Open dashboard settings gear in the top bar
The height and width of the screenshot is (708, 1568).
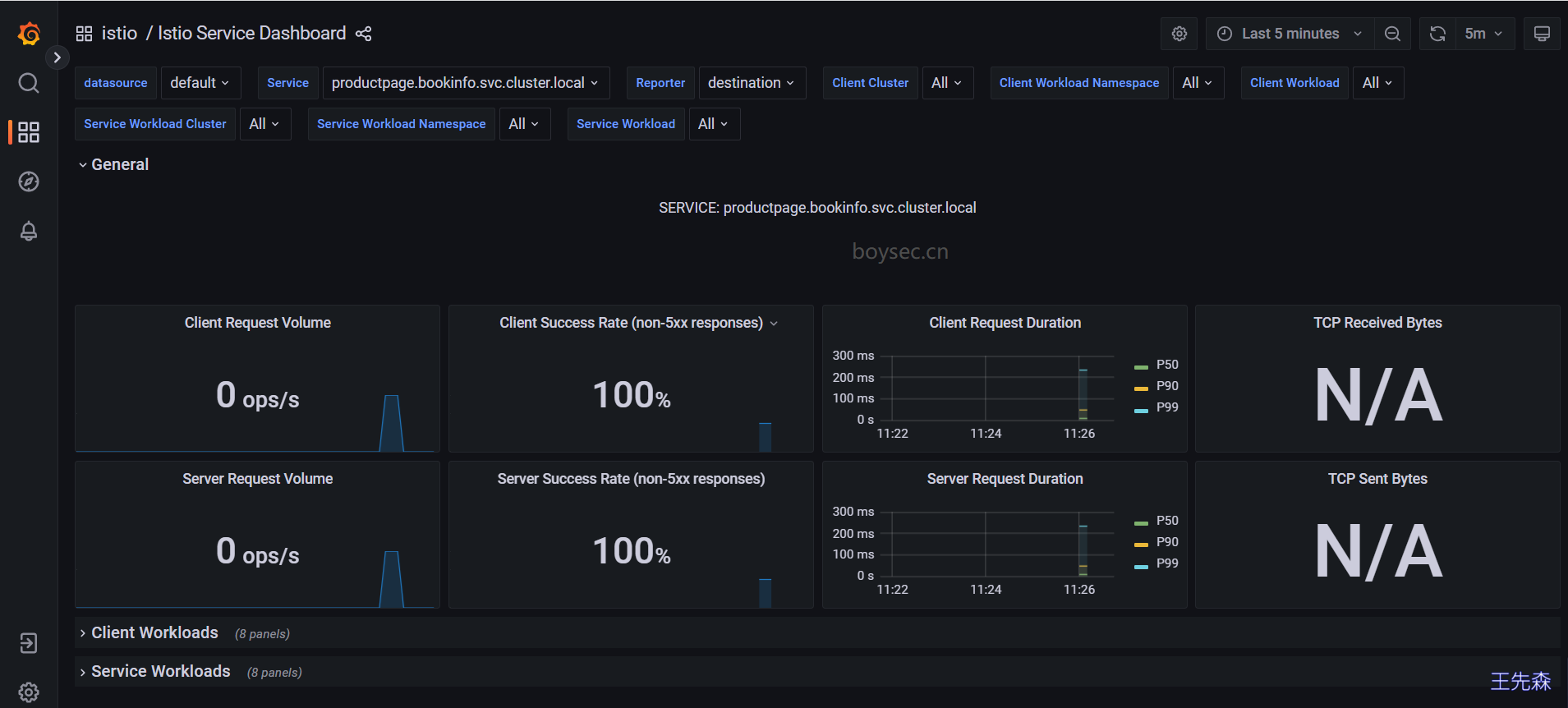pyautogui.click(x=1179, y=34)
